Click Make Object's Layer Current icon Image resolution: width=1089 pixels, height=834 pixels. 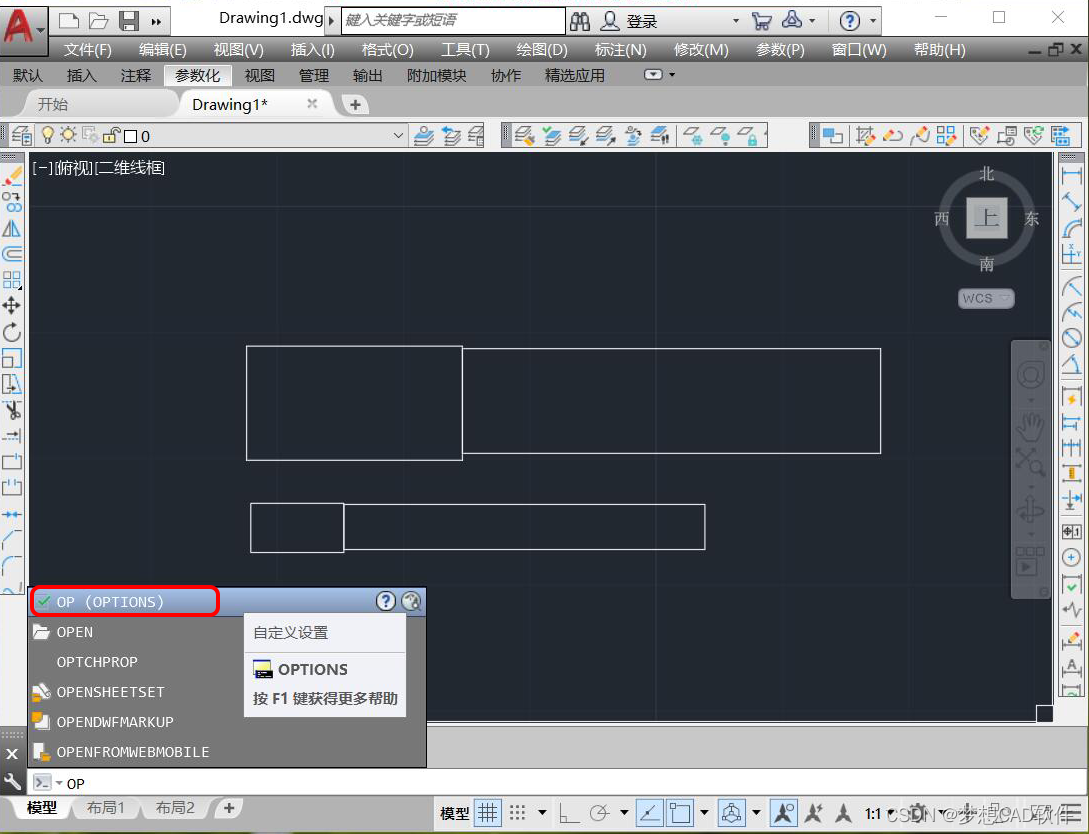(424, 135)
